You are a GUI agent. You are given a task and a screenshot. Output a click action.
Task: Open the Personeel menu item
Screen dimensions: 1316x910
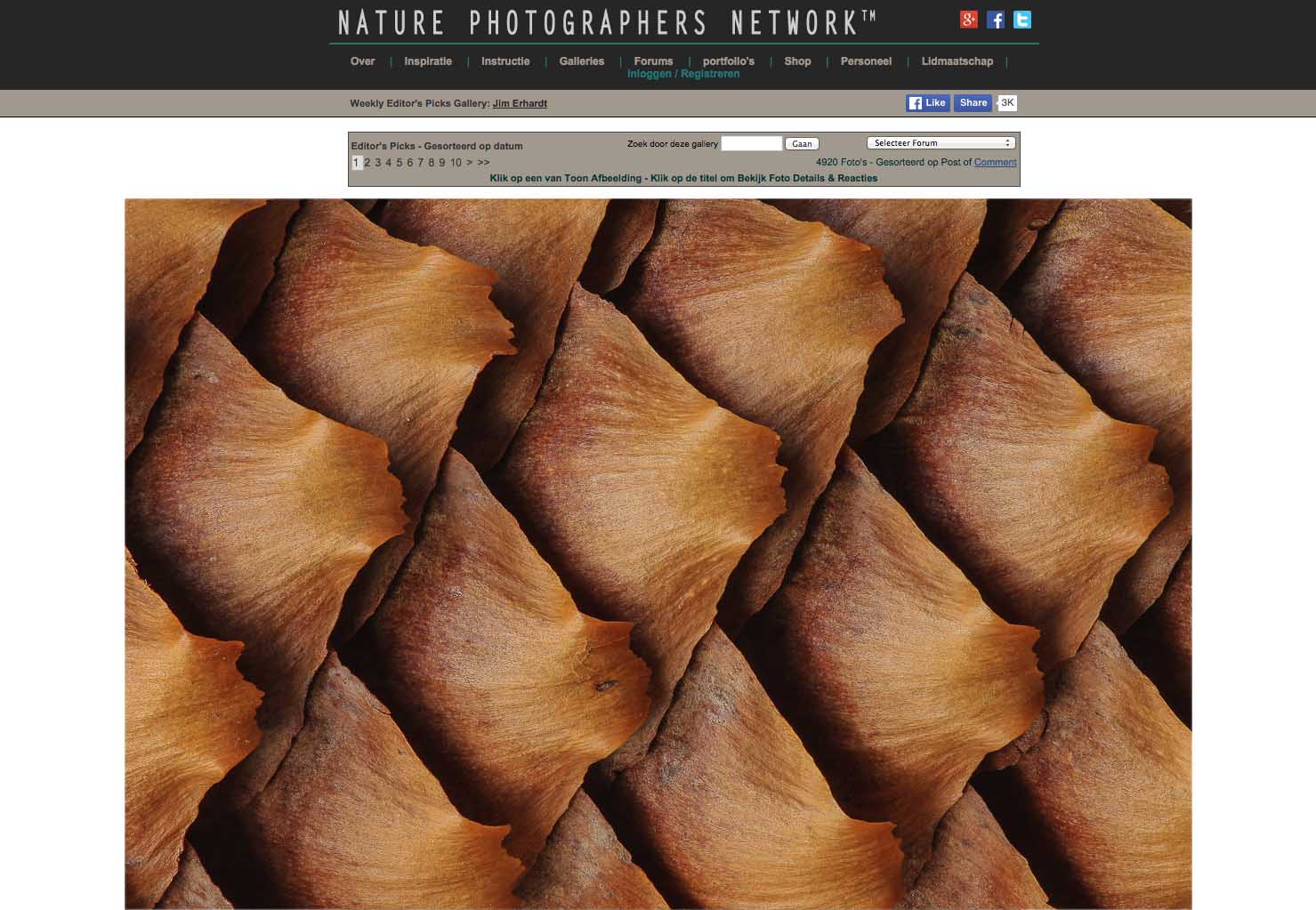click(866, 61)
